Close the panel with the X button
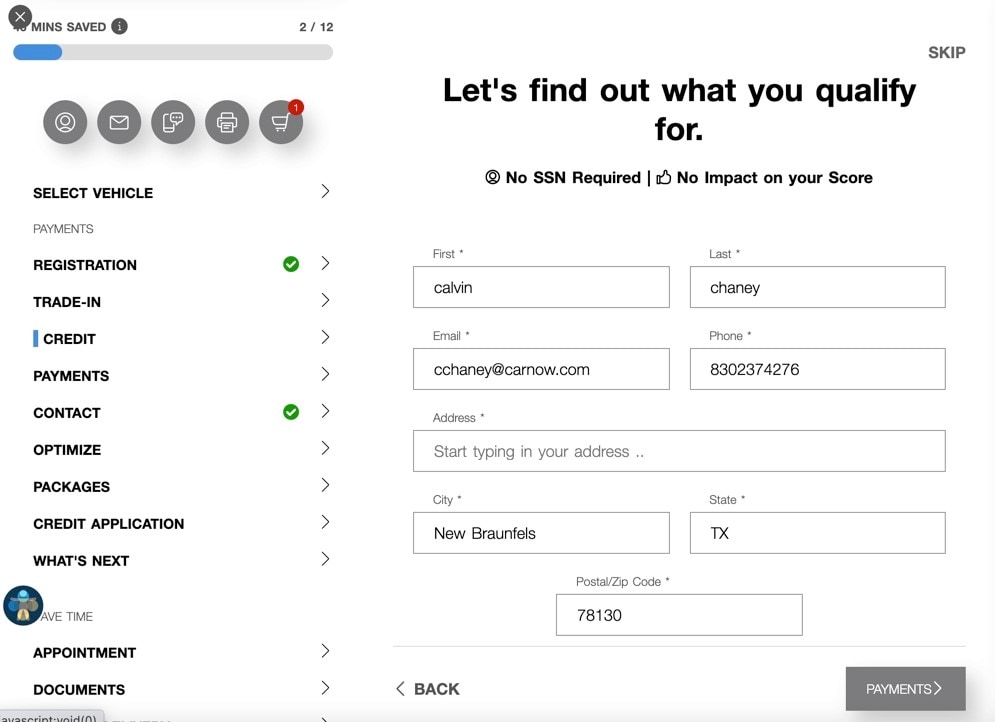The image size is (995, 722). coord(19,17)
